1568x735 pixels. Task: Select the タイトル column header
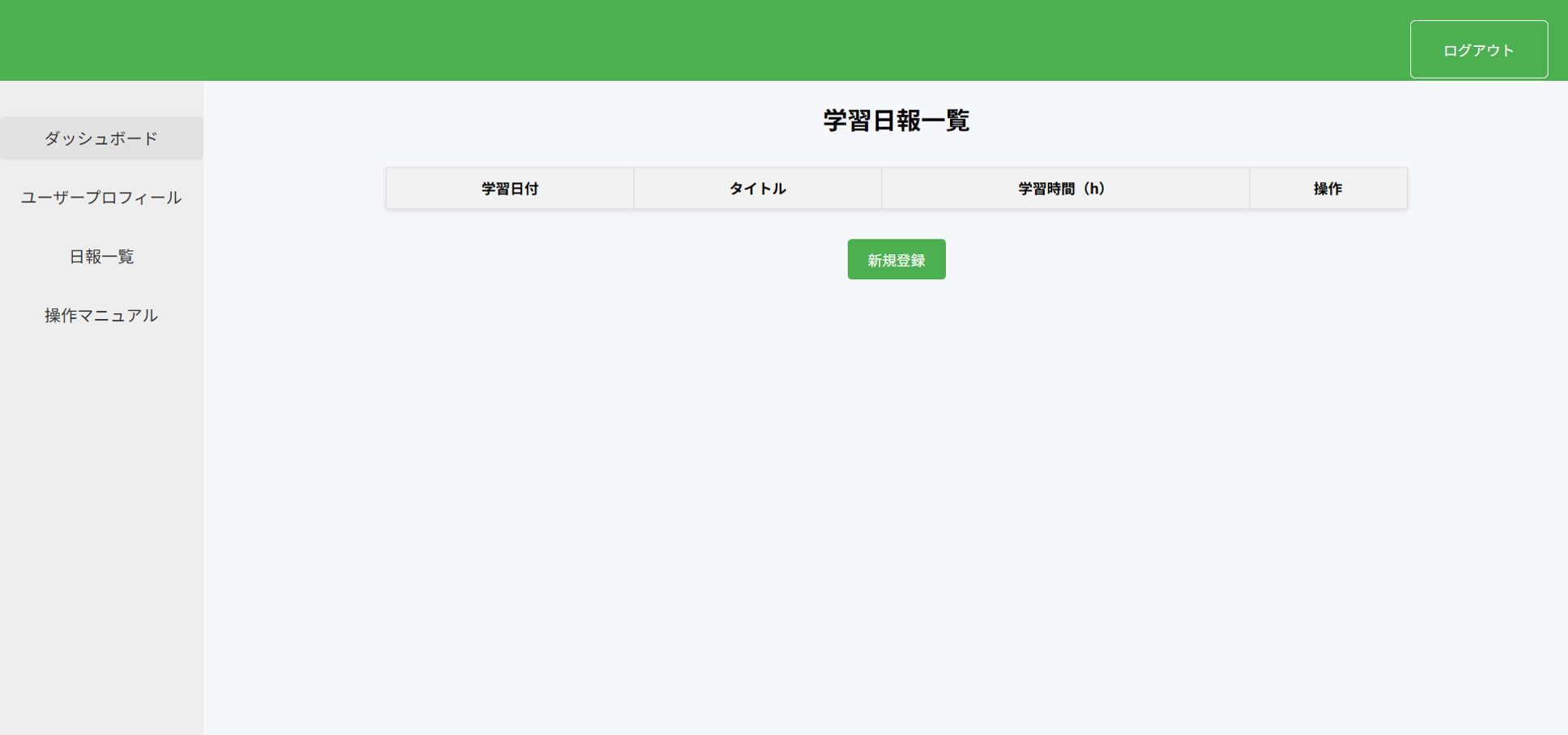pos(757,189)
